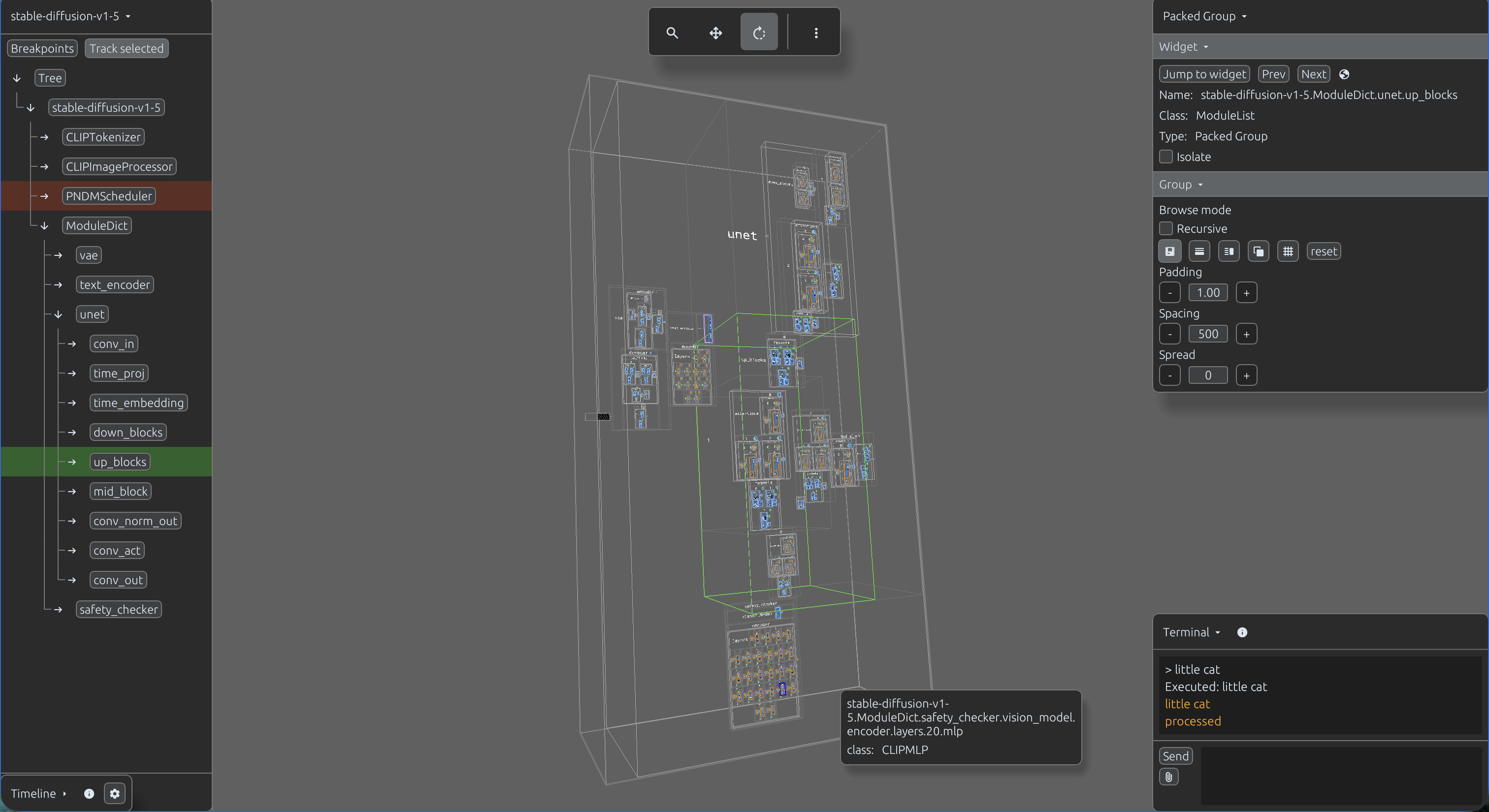
Task: Click arrow icon beside CLIPTokenizer
Action: point(44,137)
